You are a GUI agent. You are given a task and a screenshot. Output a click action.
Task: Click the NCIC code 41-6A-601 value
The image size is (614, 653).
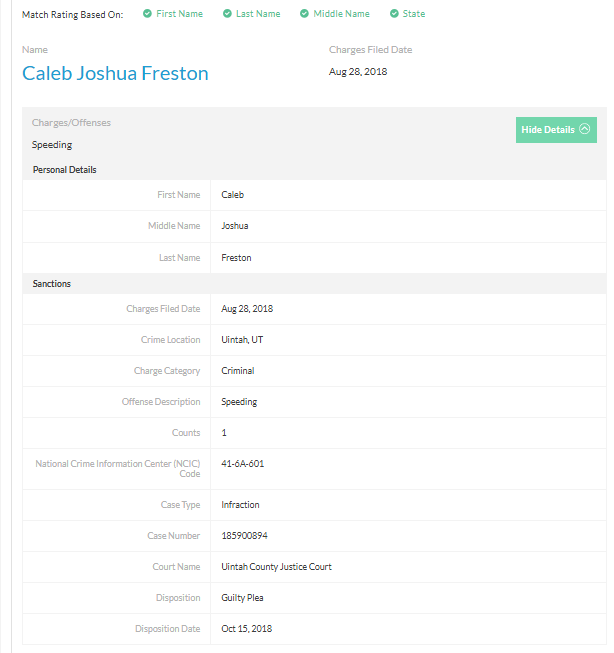243,464
